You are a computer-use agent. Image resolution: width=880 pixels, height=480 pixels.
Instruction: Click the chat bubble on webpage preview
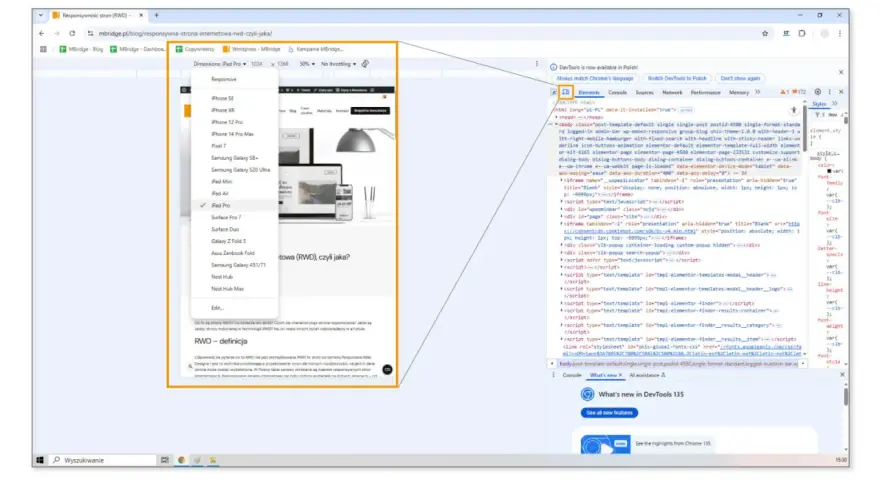(387, 369)
